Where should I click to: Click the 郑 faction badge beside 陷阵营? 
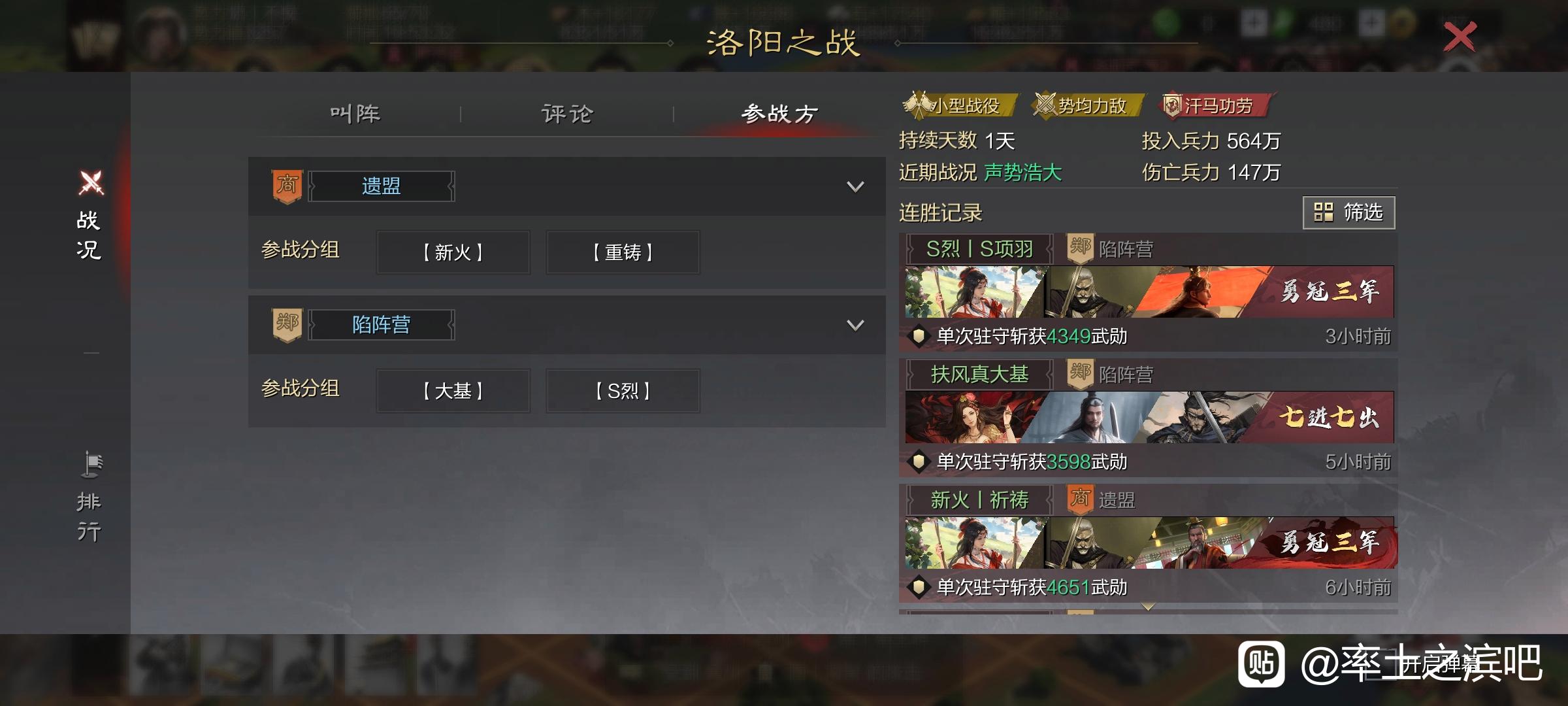pos(287,325)
